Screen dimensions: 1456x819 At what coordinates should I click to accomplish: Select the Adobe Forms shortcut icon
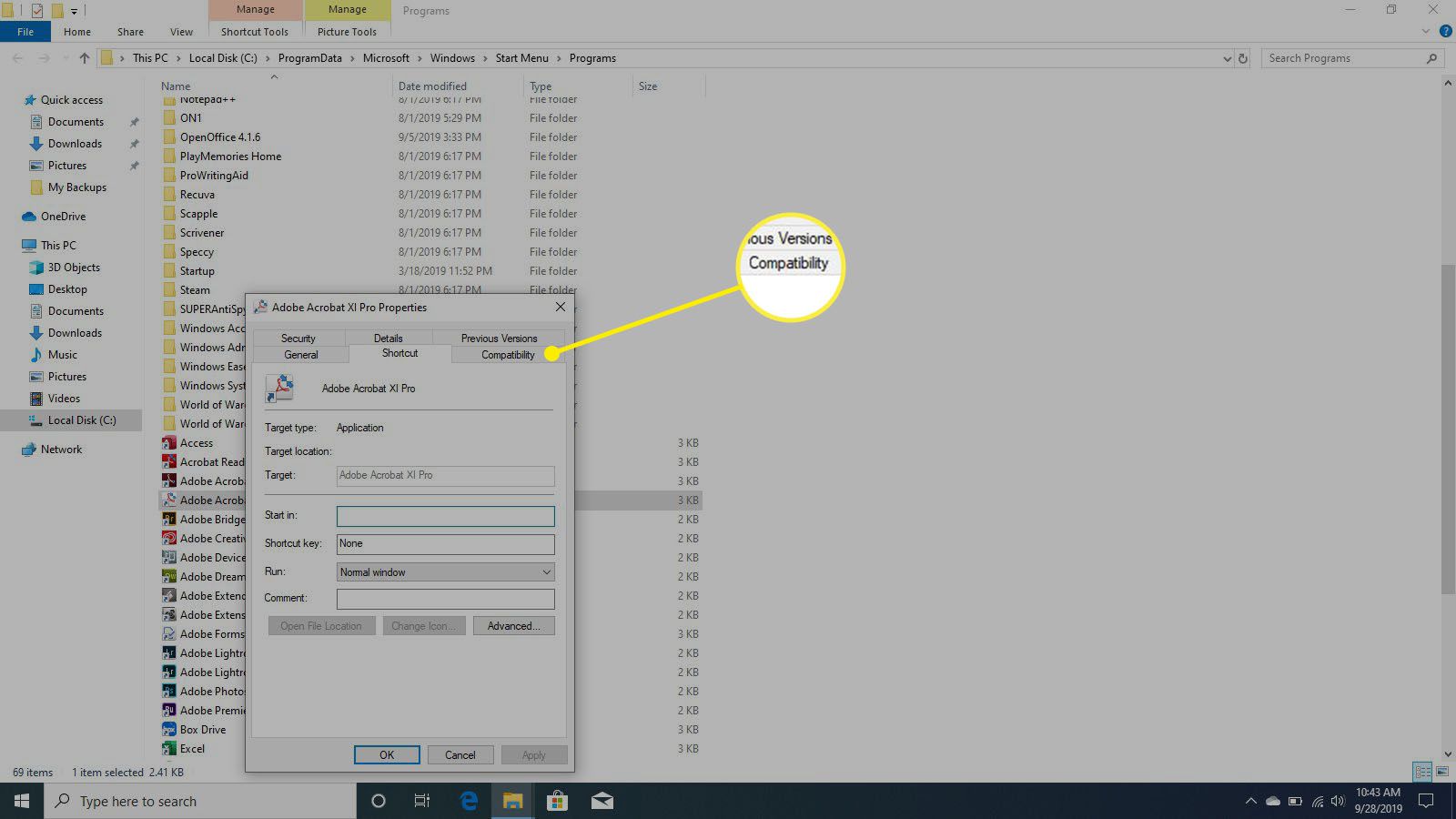[169, 634]
